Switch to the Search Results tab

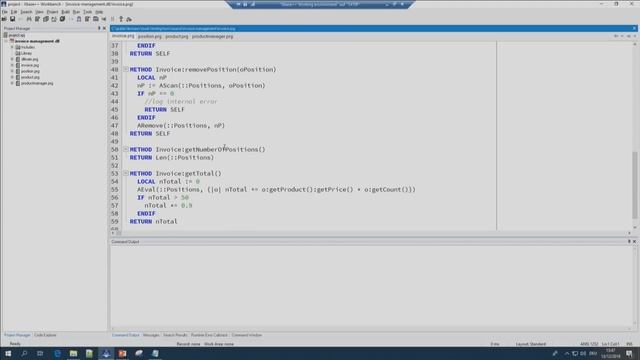pos(175,335)
